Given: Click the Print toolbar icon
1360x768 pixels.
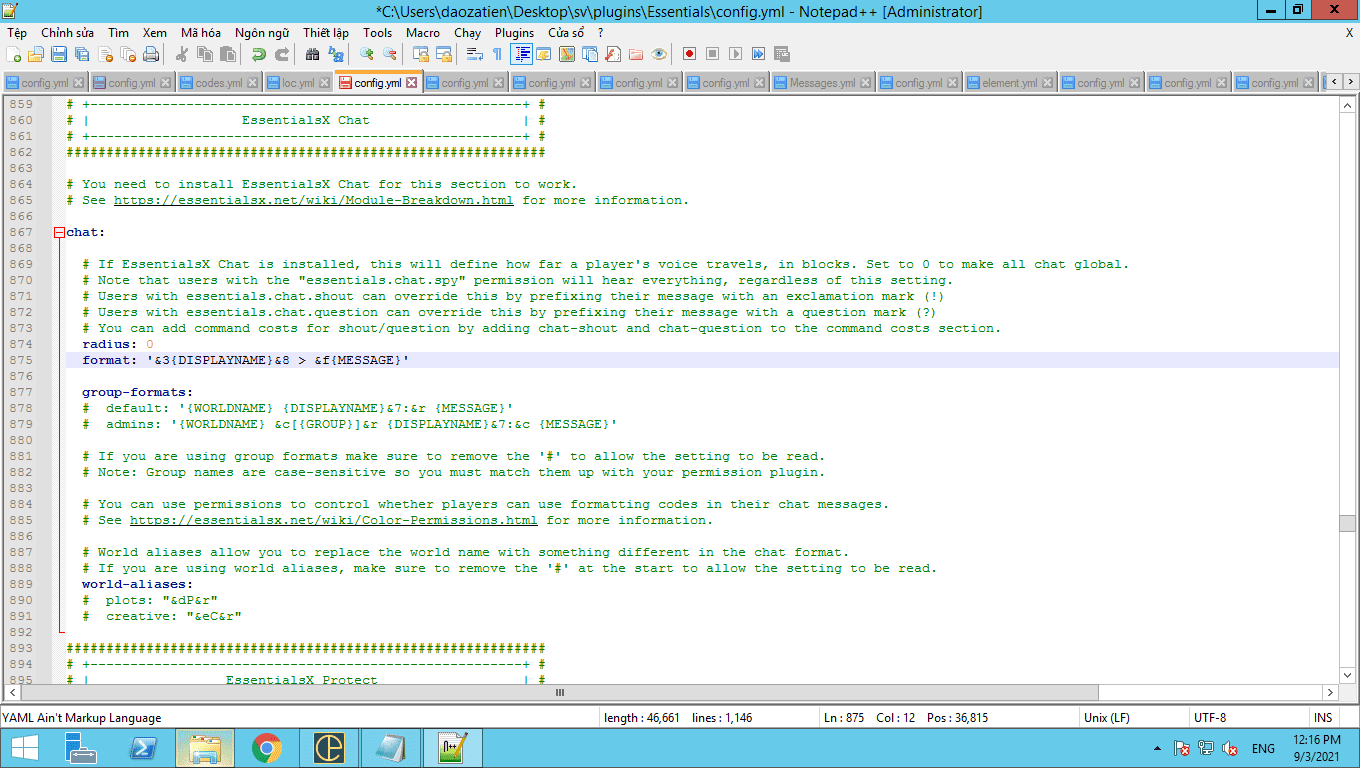Looking at the screenshot, I should point(151,54).
